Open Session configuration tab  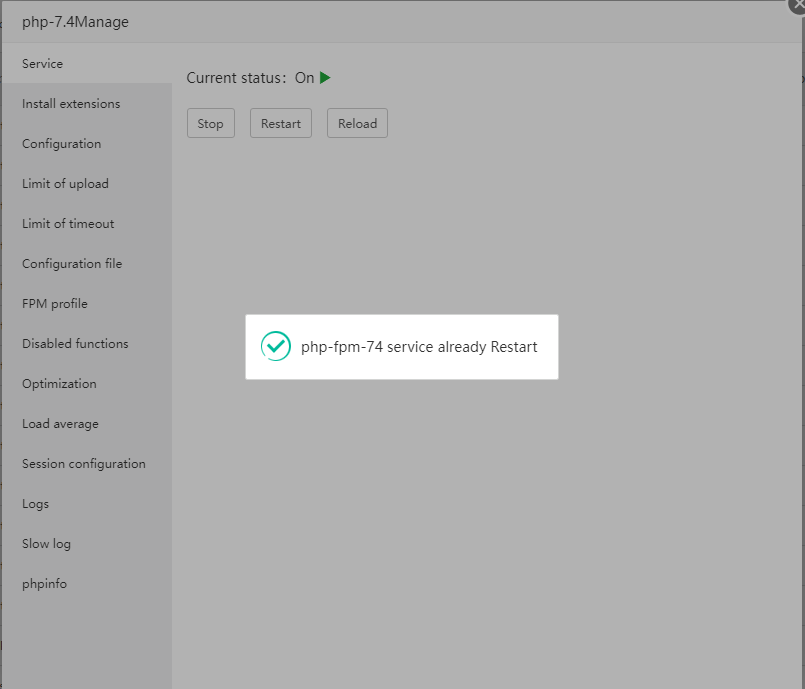[x=86, y=464]
